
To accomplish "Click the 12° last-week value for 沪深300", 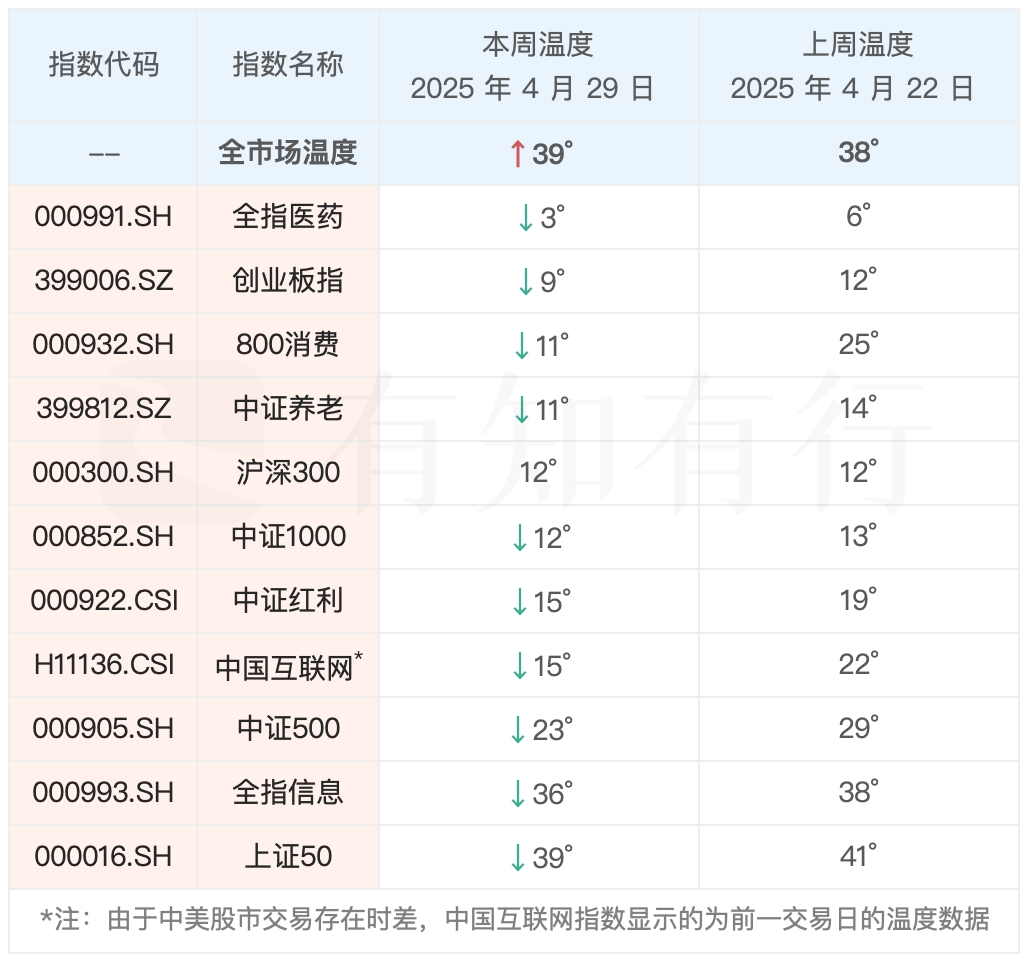I will tap(859, 472).
